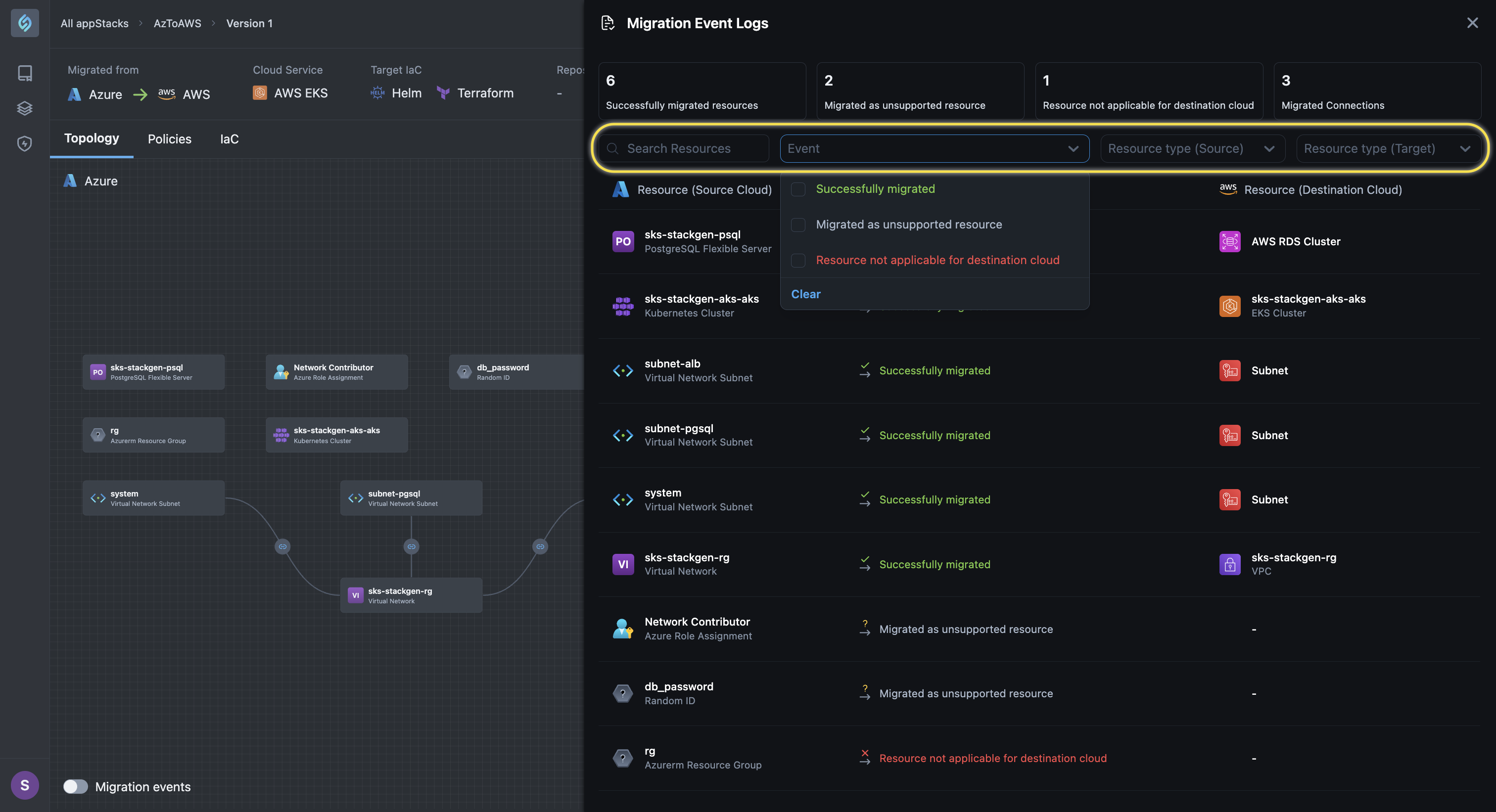Switch to the Policies tab

tap(169, 139)
